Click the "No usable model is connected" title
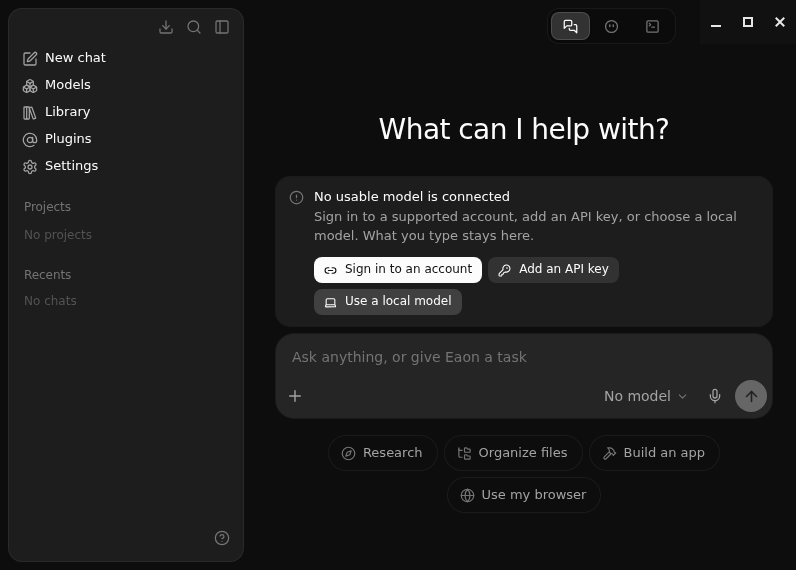The height and width of the screenshot is (570, 796). 412,197
